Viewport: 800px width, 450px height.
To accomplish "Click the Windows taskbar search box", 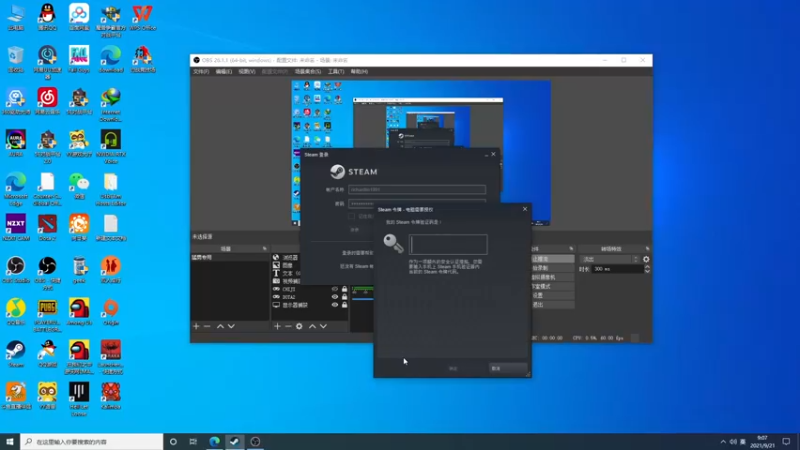I will click(92, 442).
